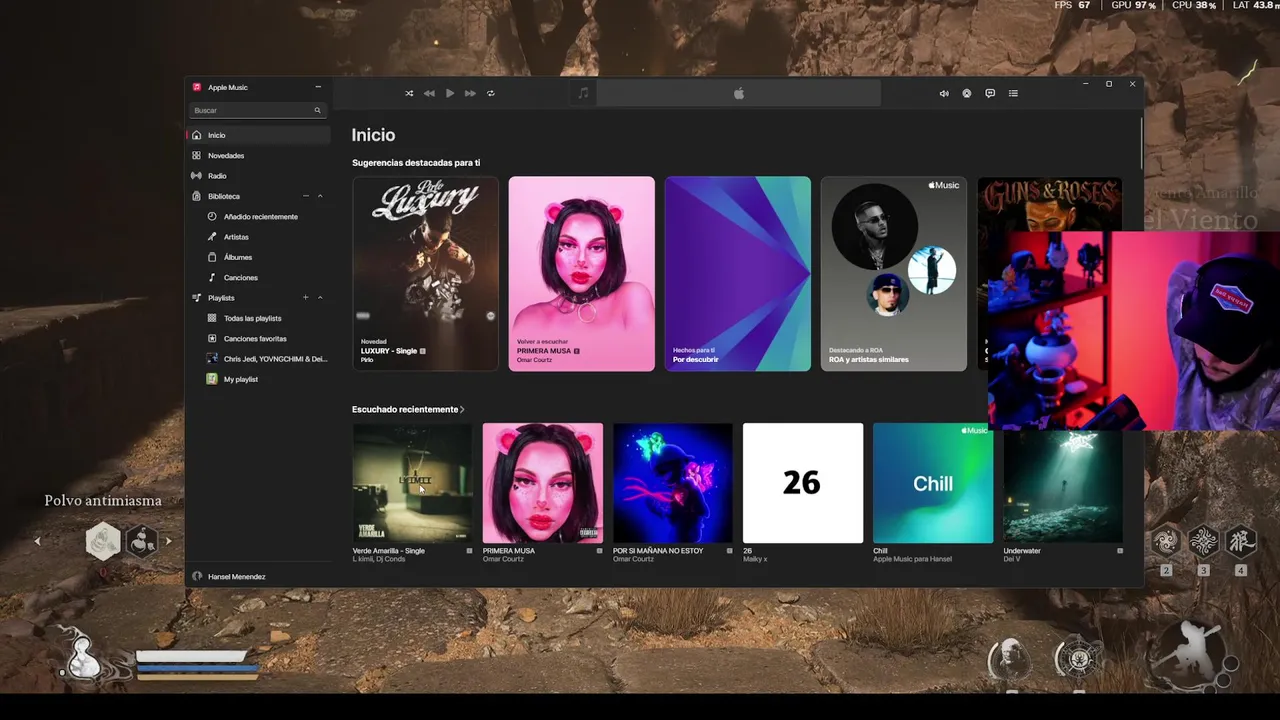Open Verde Amarilla - Single cover
1280x720 pixels.
[412, 483]
